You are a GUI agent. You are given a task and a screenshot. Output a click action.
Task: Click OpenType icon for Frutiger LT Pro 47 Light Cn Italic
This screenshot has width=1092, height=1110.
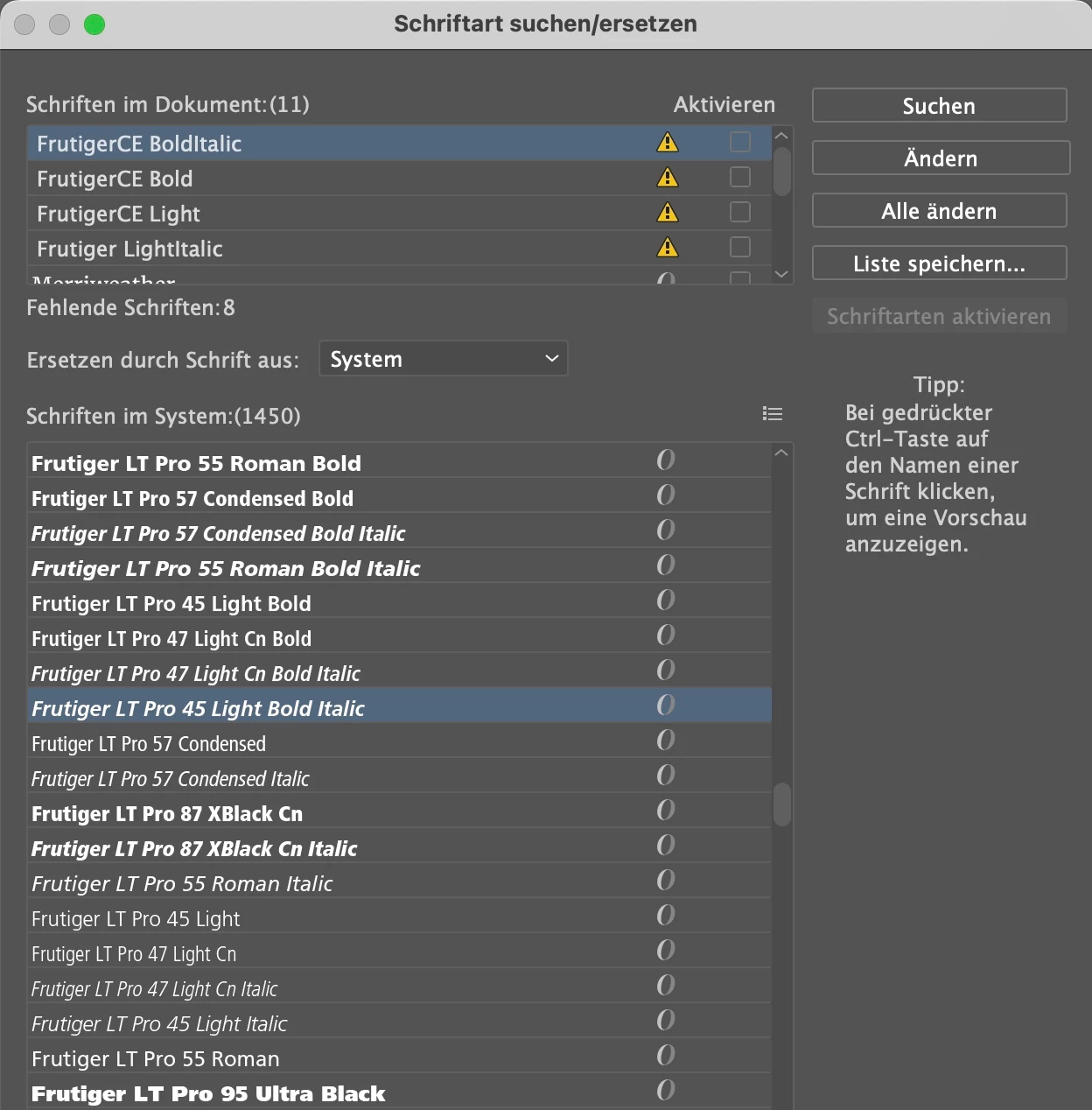pos(666,985)
